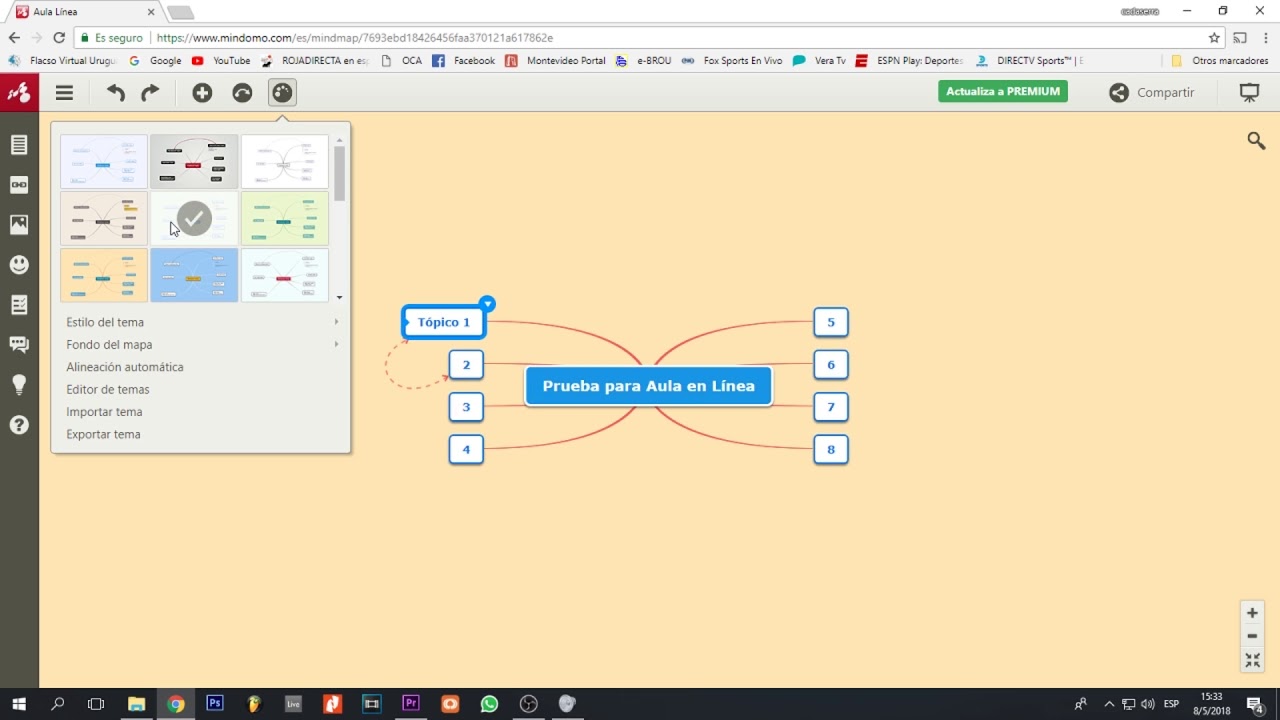Viewport: 1280px width, 720px height.
Task: Open Windows notification center
Action: coord(1255,704)
